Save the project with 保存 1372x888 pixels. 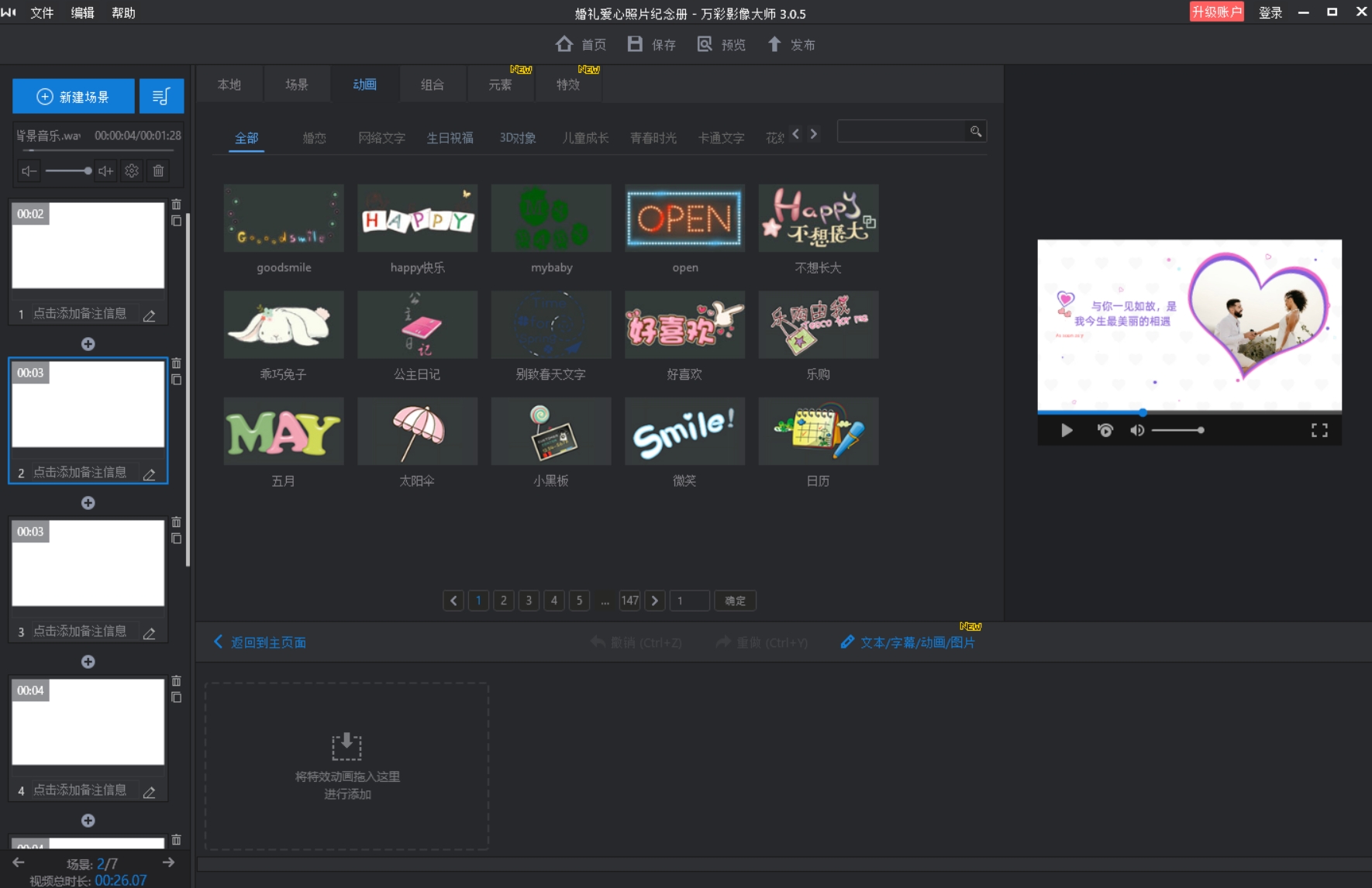(651, 44)
